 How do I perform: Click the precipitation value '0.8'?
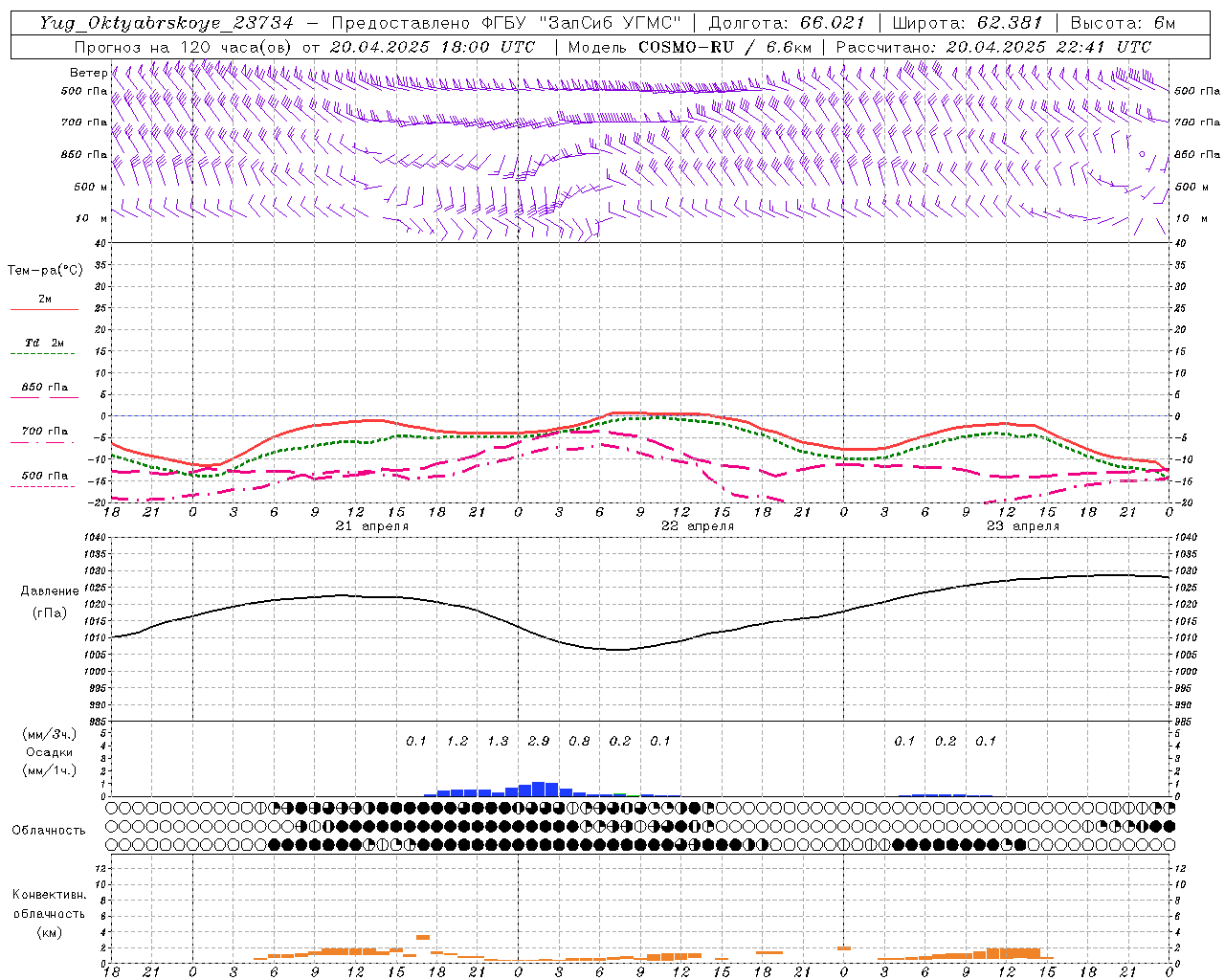click(x=579, y=741)
